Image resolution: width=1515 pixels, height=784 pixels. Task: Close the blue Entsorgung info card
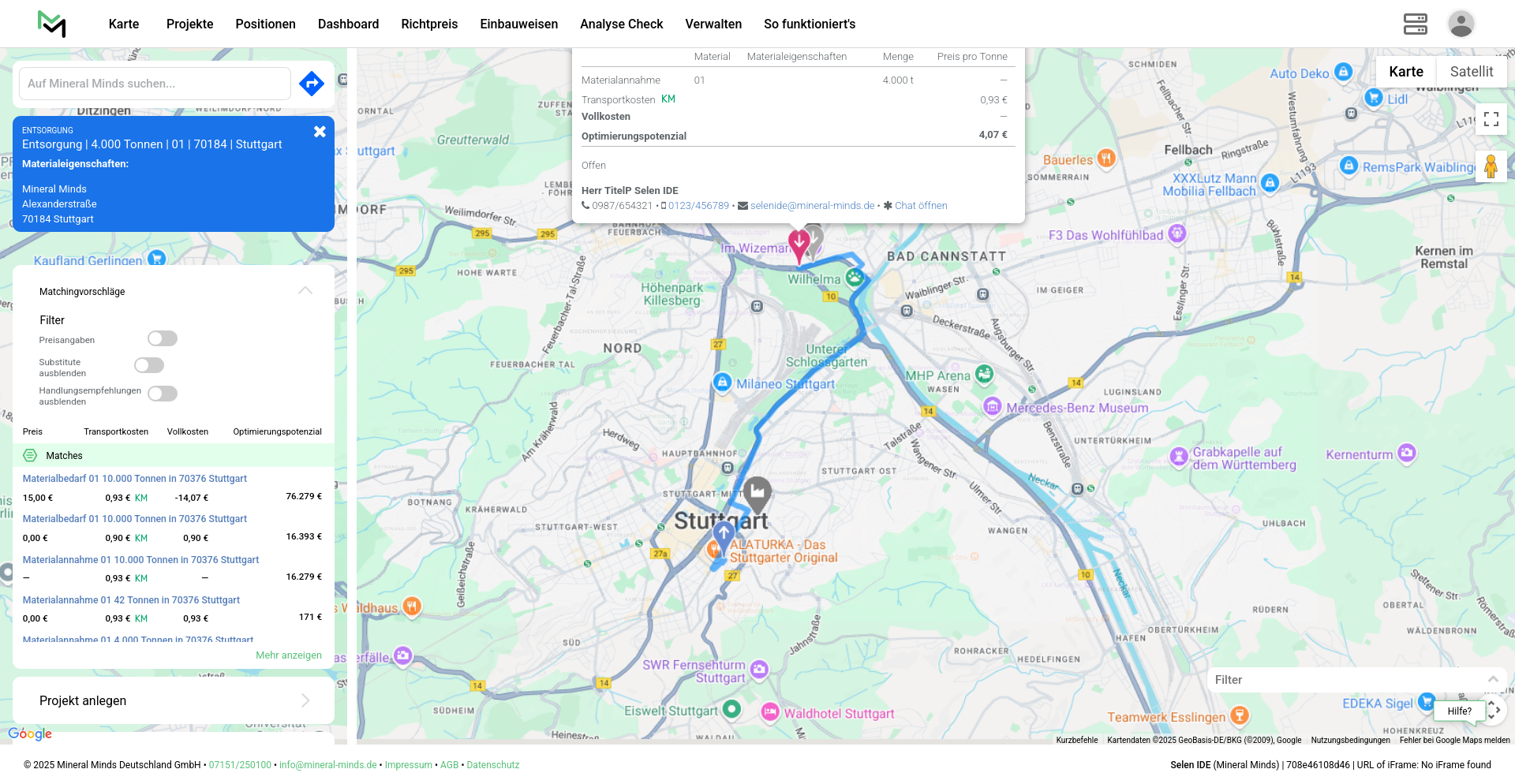[x=320, y=132]
